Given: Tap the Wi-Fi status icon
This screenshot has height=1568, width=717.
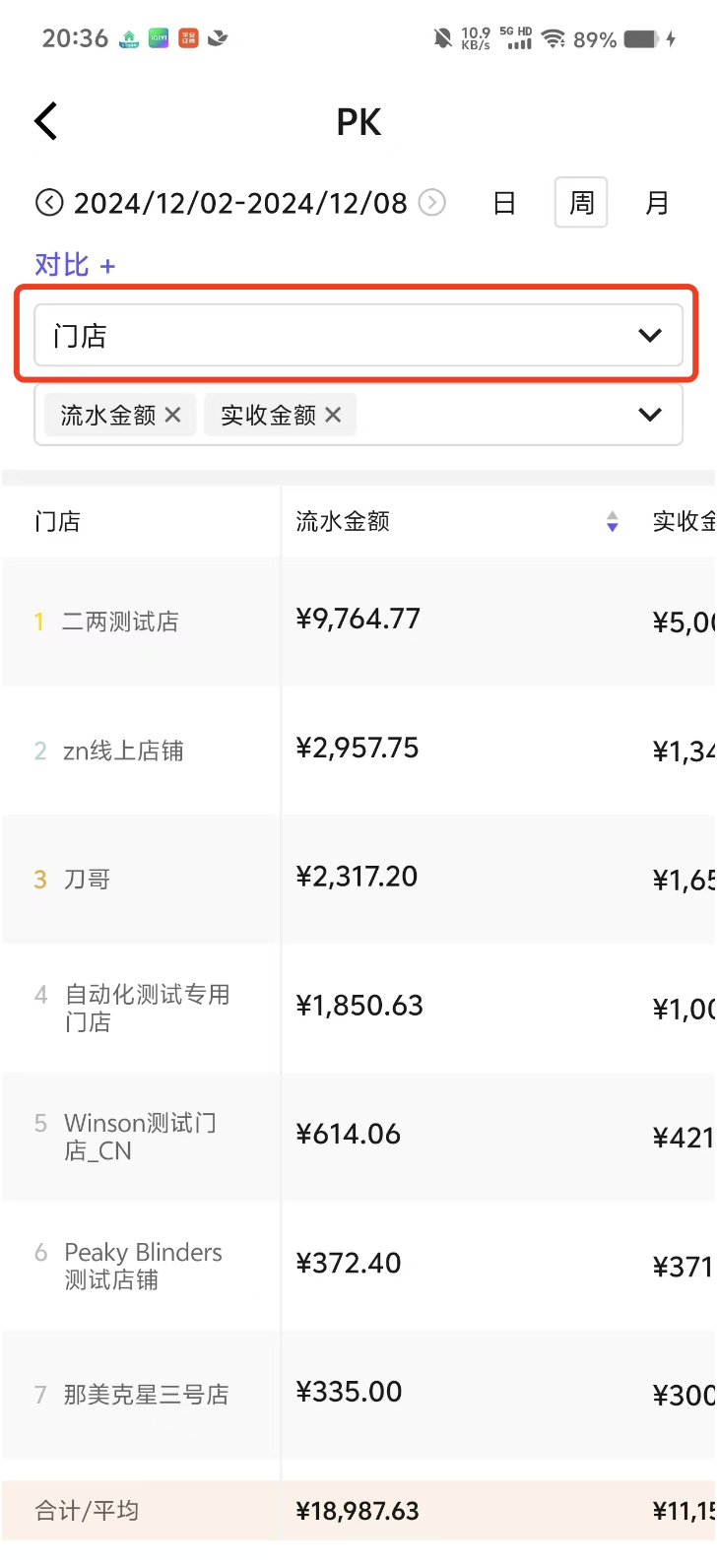Looking at the screenshot, I should (x=554, y=39).
